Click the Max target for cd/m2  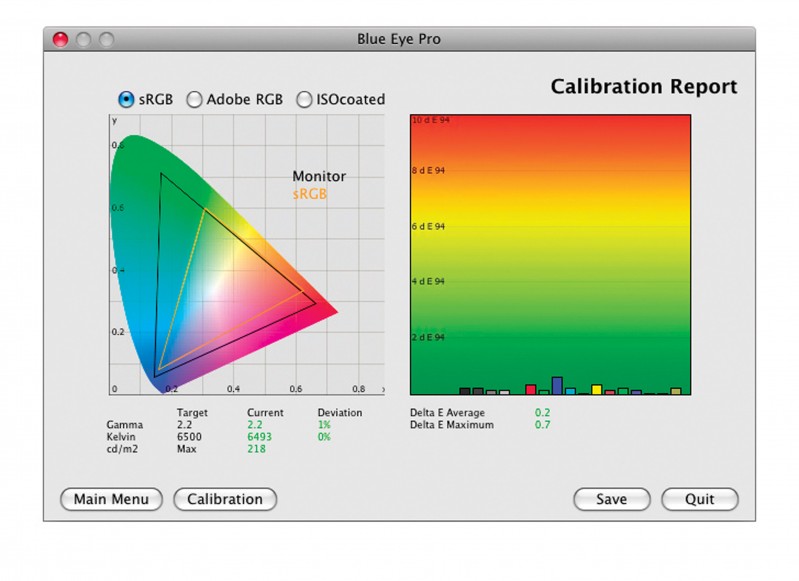coord(187,449)
